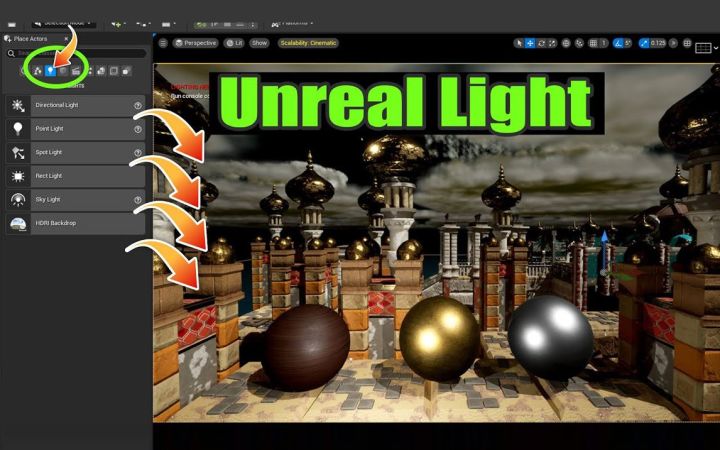720x450 pixels.
Task: Select the Rect Light entry
Action: 75,176
